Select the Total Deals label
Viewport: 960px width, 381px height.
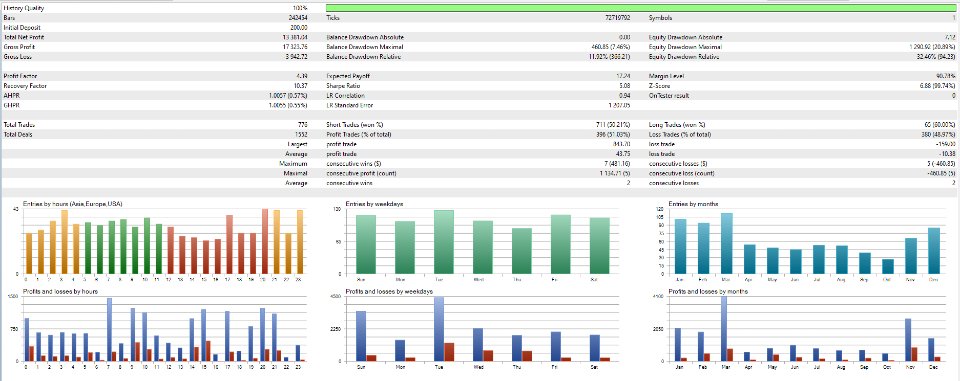18,134
